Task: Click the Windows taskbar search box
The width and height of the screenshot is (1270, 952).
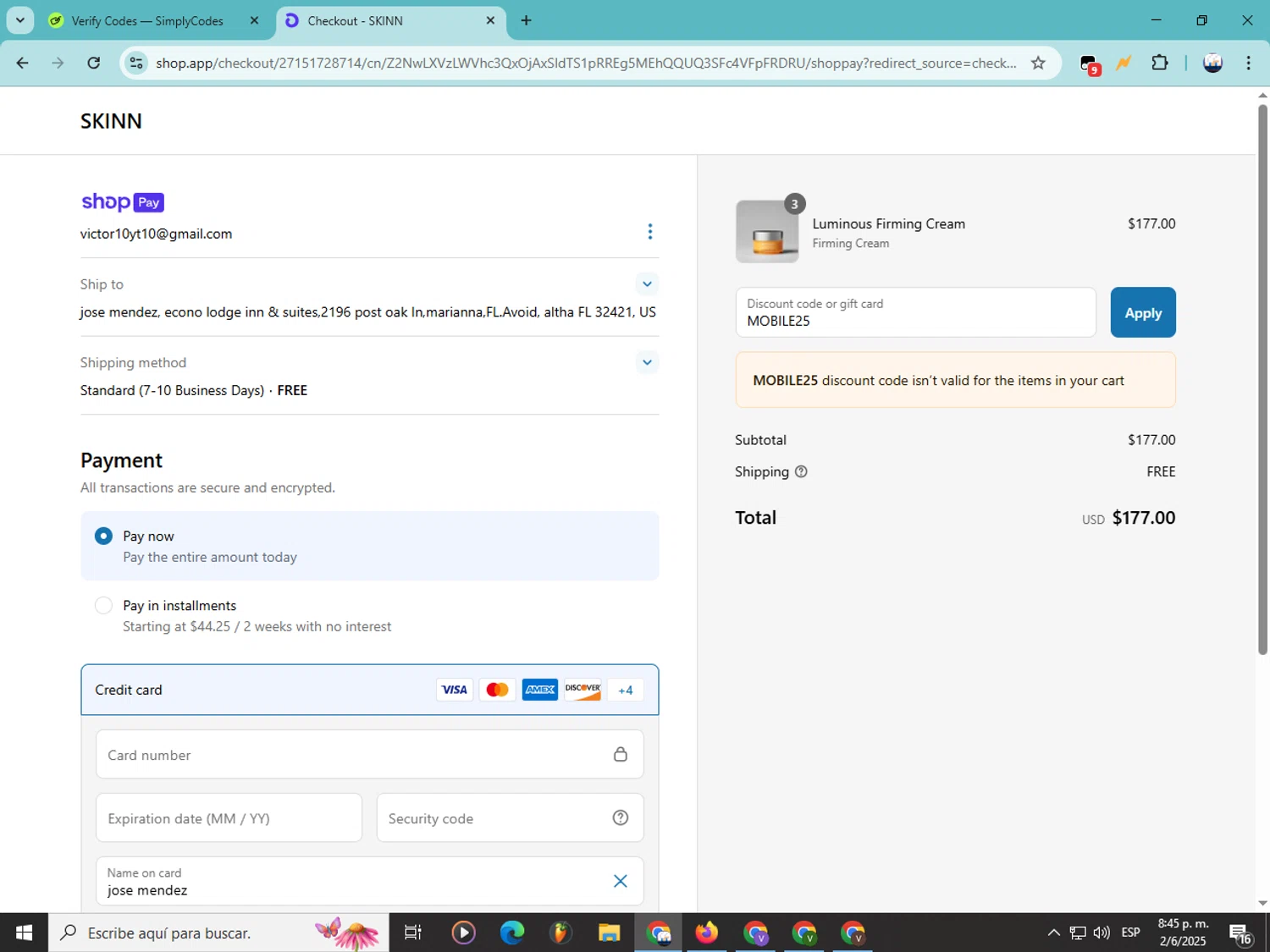Action: 218,933
